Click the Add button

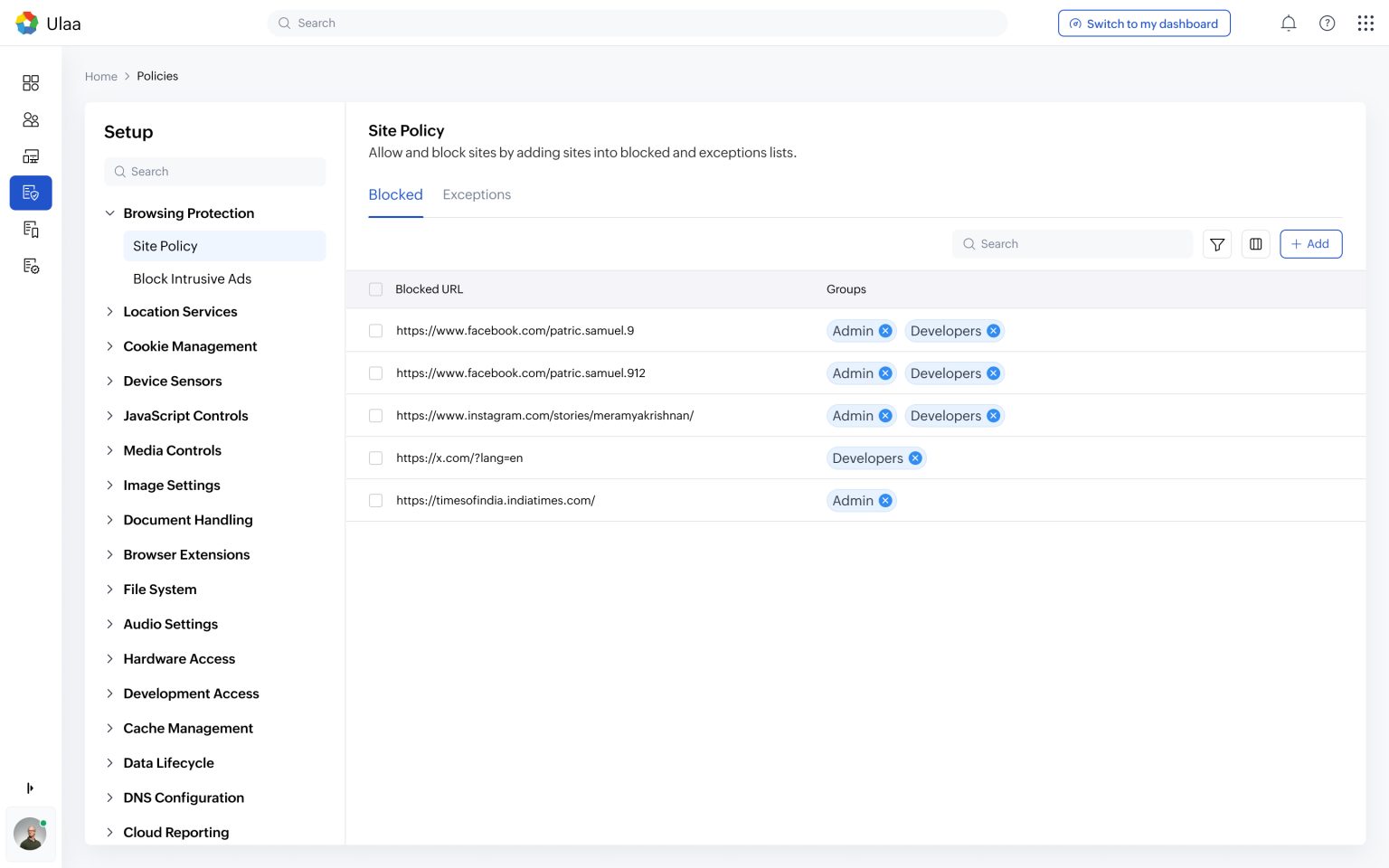(x=1310, y=244)
